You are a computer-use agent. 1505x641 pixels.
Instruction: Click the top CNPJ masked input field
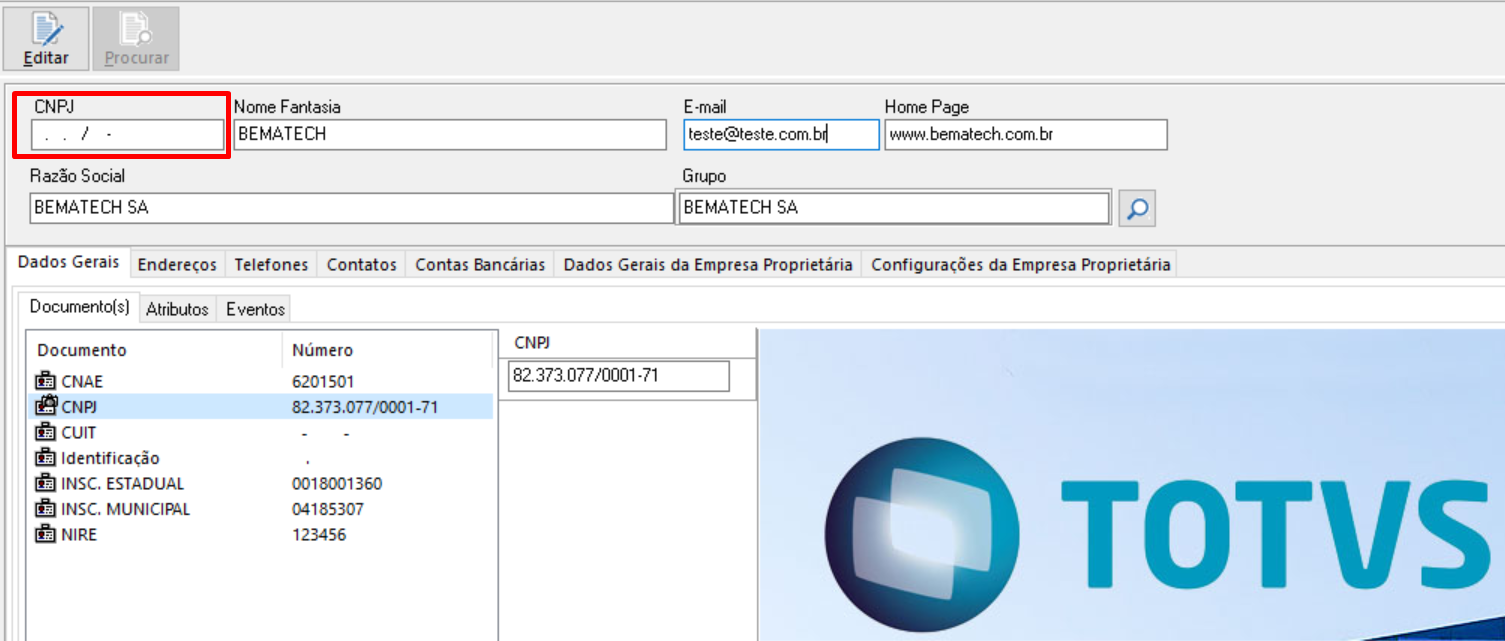pyautogui.click(x=127, y=135)
